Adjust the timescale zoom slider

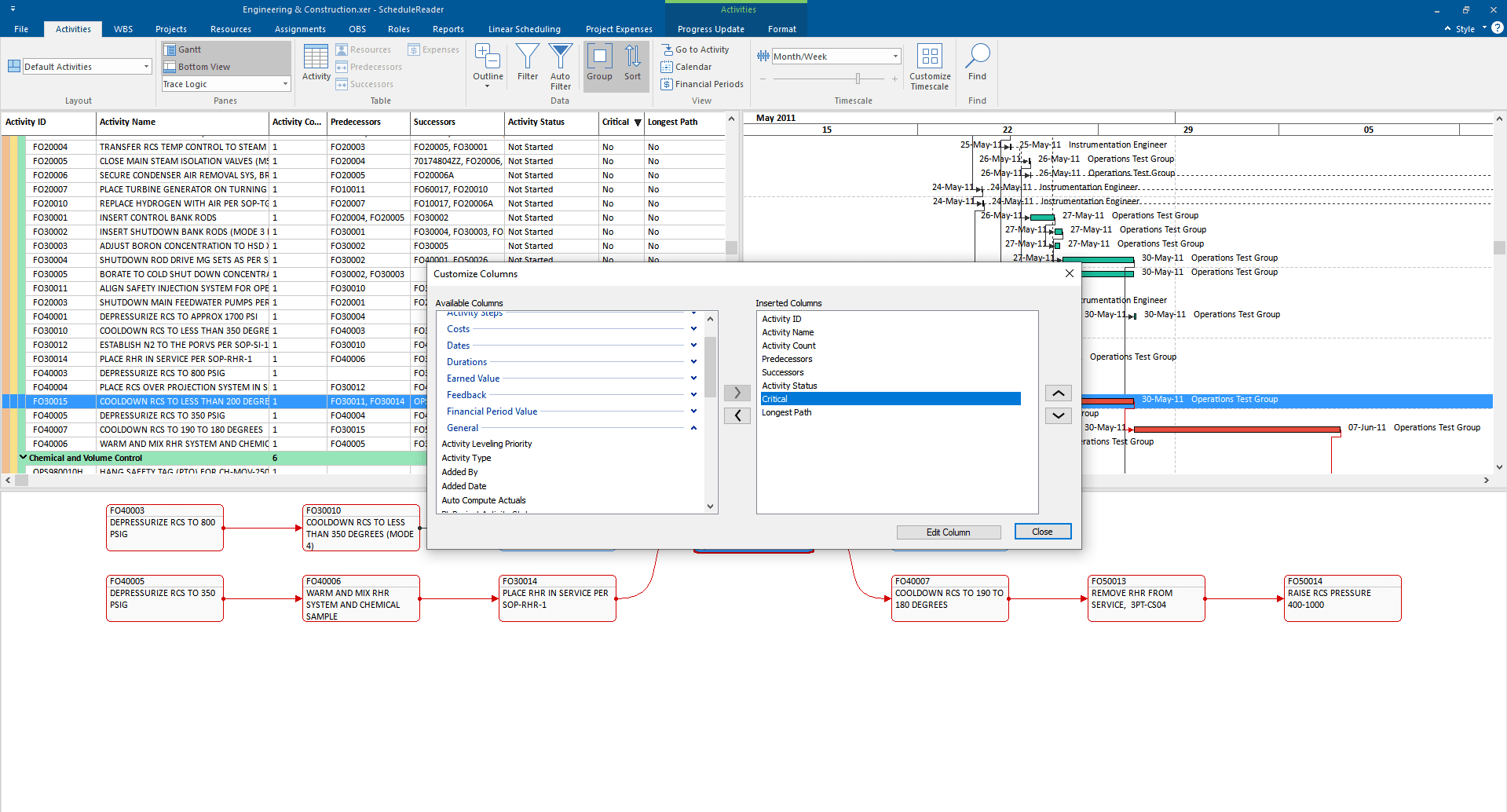(858, 79)
